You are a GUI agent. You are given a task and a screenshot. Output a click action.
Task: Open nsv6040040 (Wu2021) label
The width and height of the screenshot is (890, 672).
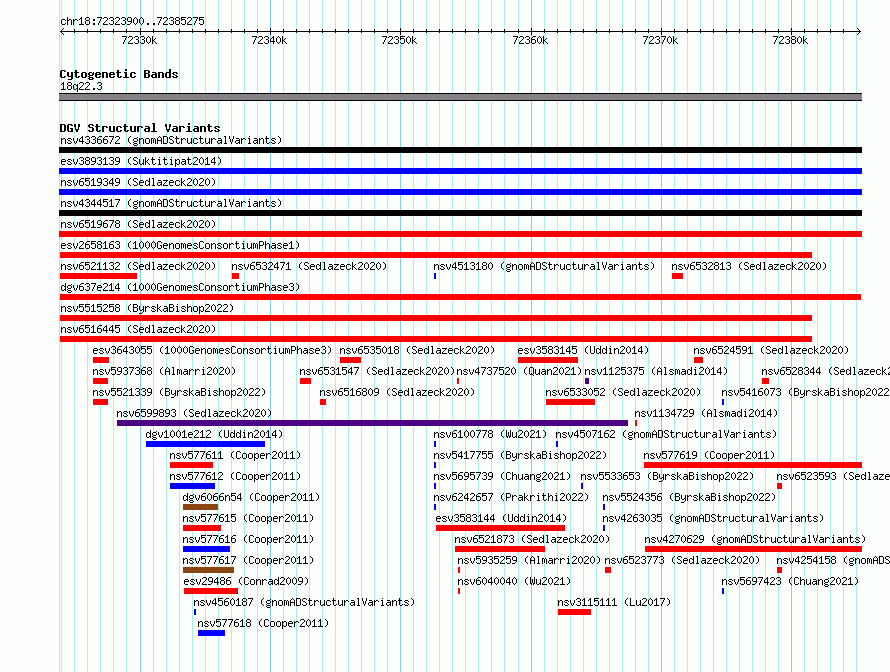pos(514,581)
